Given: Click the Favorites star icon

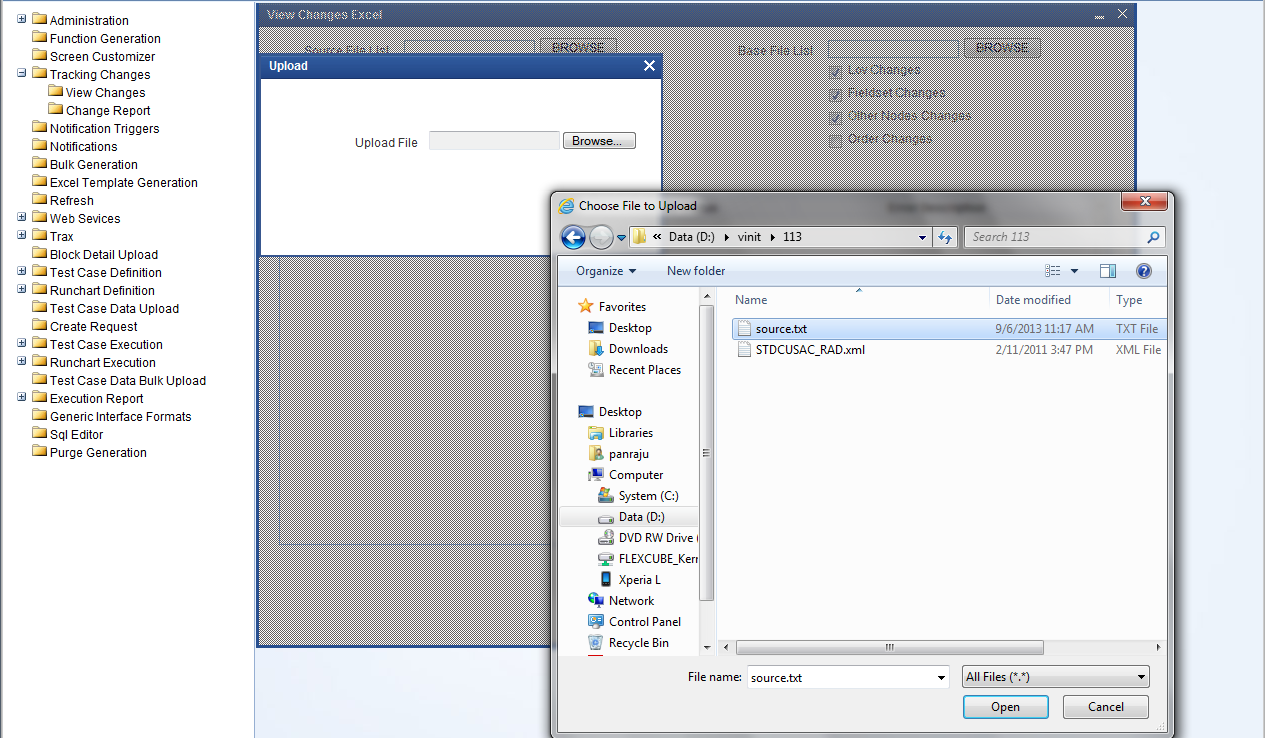Looking at the screenshot, I should [586, 306].
